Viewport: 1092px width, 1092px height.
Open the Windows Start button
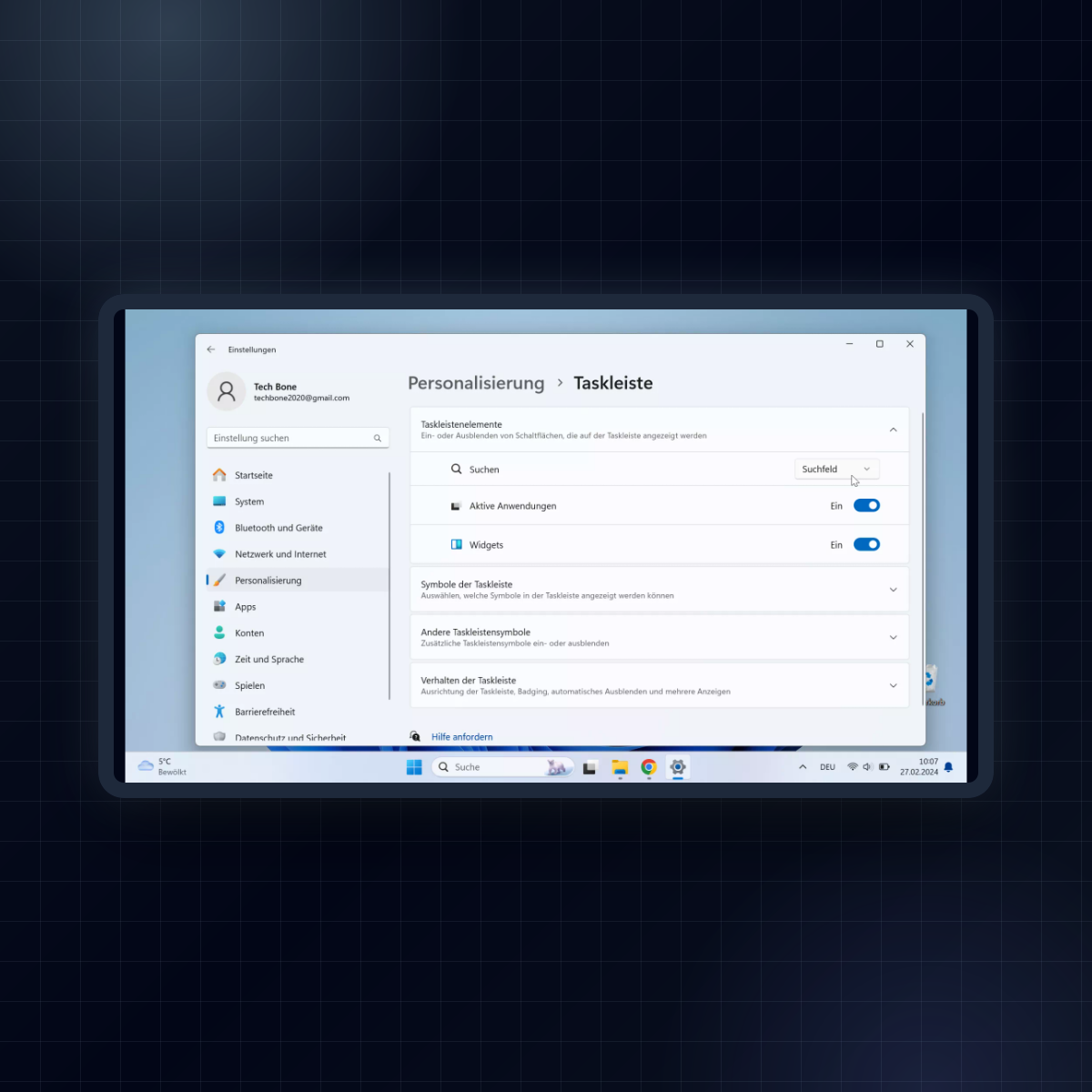tap(414, 767)
